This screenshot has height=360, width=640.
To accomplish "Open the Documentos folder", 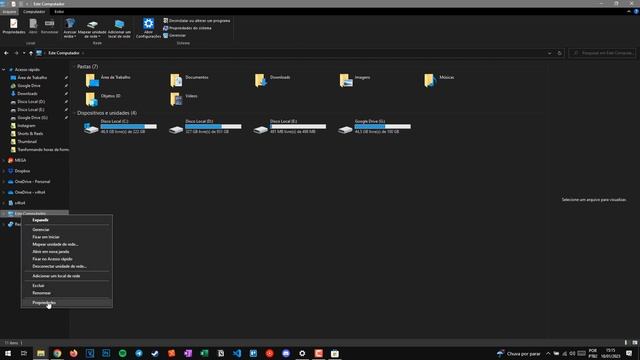I will [190, 80].
